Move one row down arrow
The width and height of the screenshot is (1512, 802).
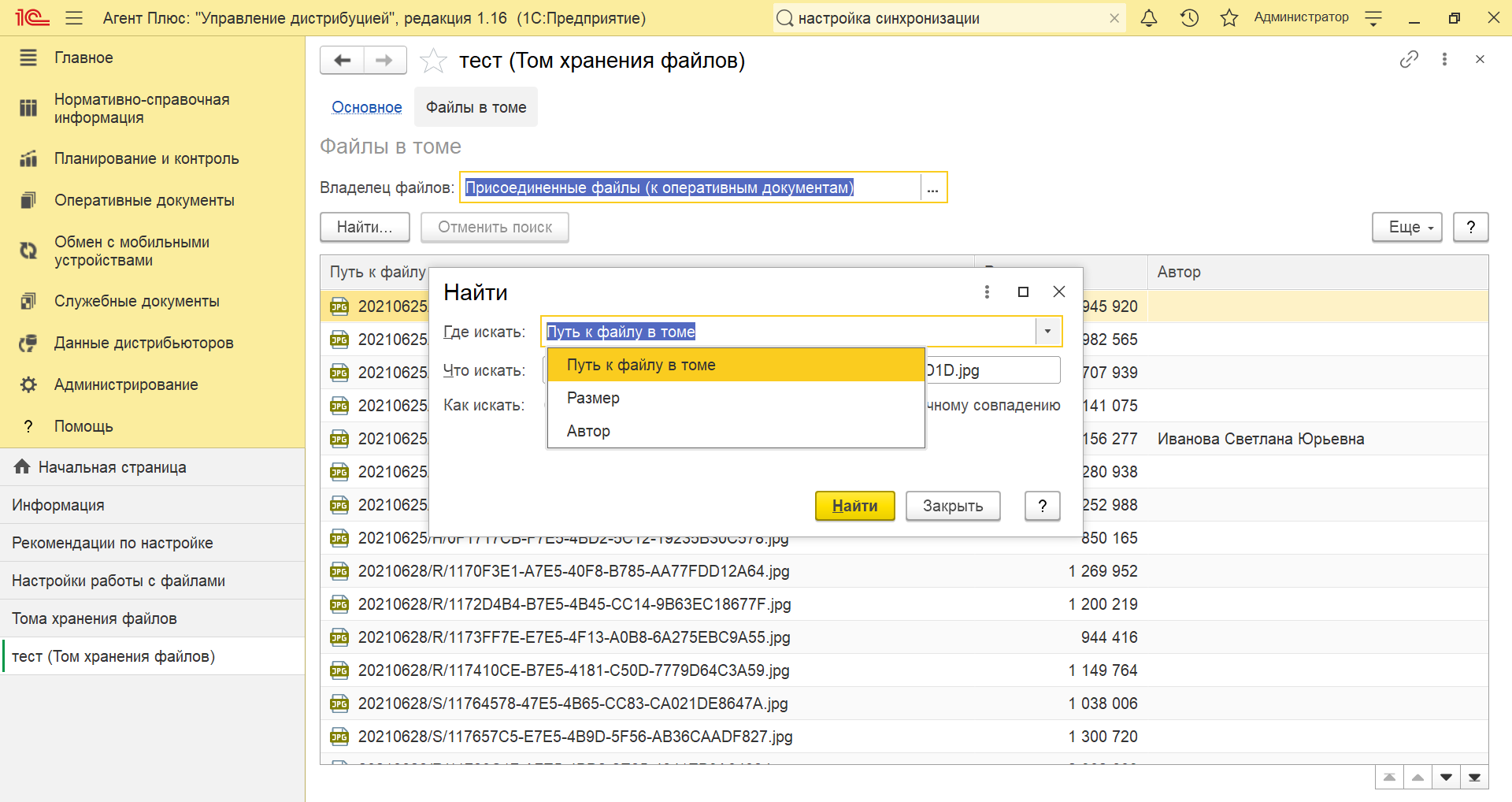click(1446, 778)
